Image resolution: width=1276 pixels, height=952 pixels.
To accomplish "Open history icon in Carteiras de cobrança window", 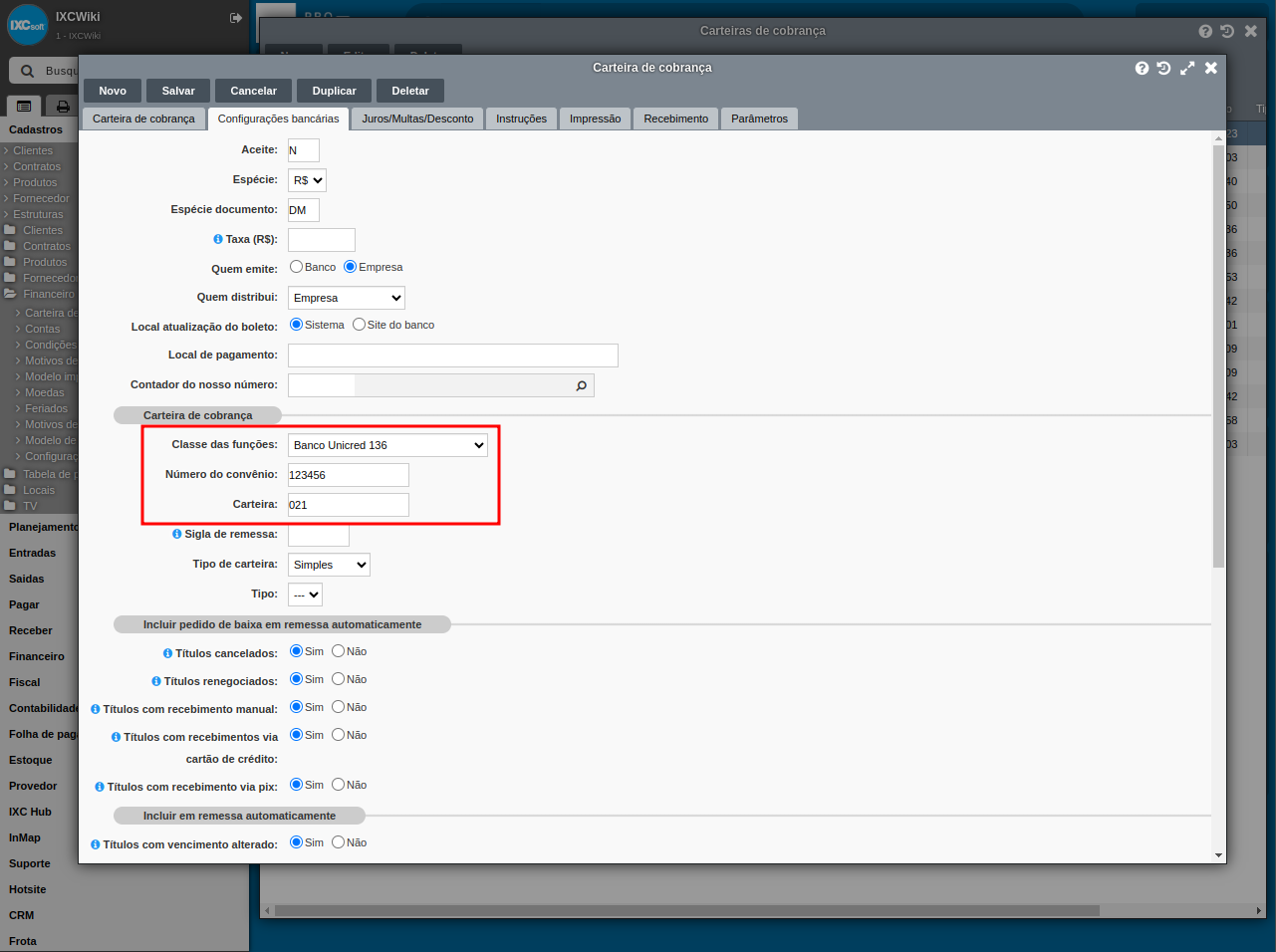I will coord(1227,31).
